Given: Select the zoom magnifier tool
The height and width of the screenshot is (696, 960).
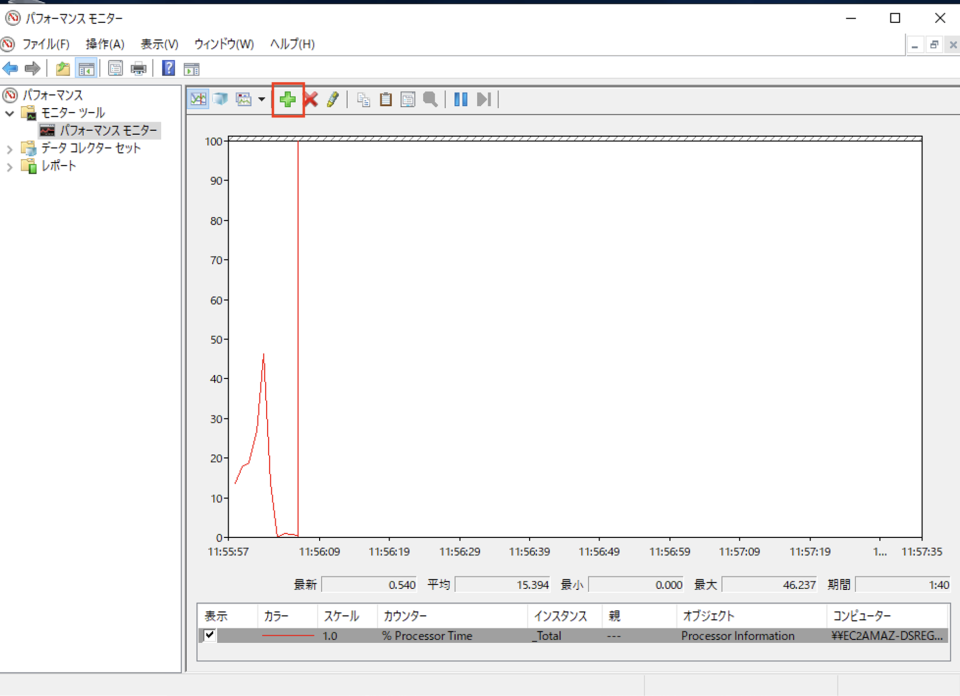Looking at the screenshot, I should point(428,99).
